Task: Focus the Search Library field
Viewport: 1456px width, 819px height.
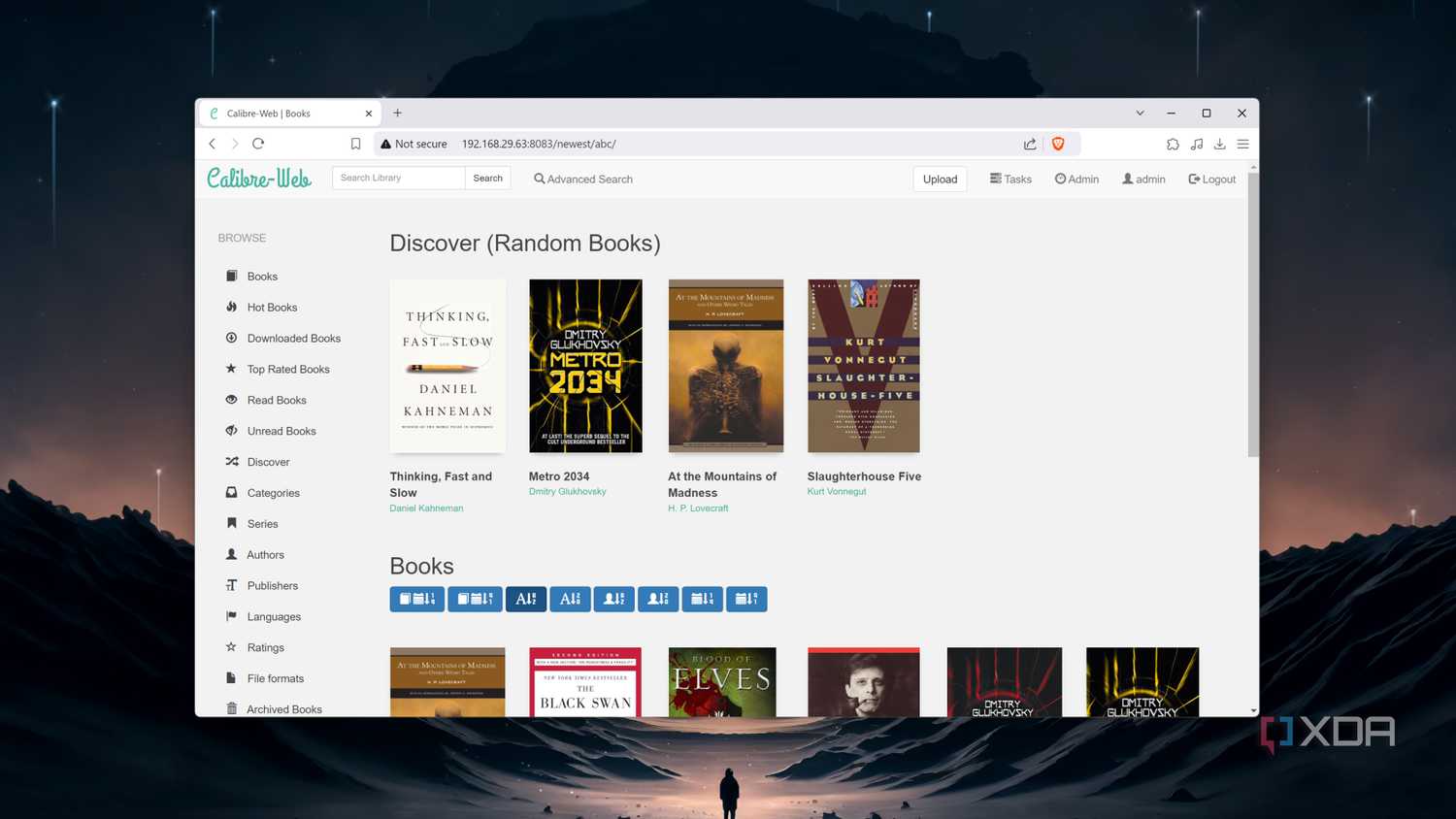Action: pyautogui.click(x=398, y=178)
